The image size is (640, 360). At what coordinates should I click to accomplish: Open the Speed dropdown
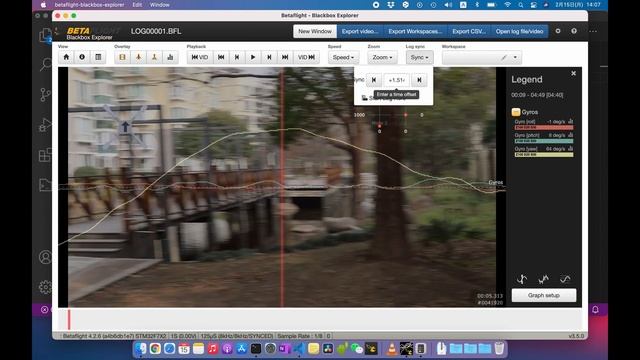coord(343,57)
